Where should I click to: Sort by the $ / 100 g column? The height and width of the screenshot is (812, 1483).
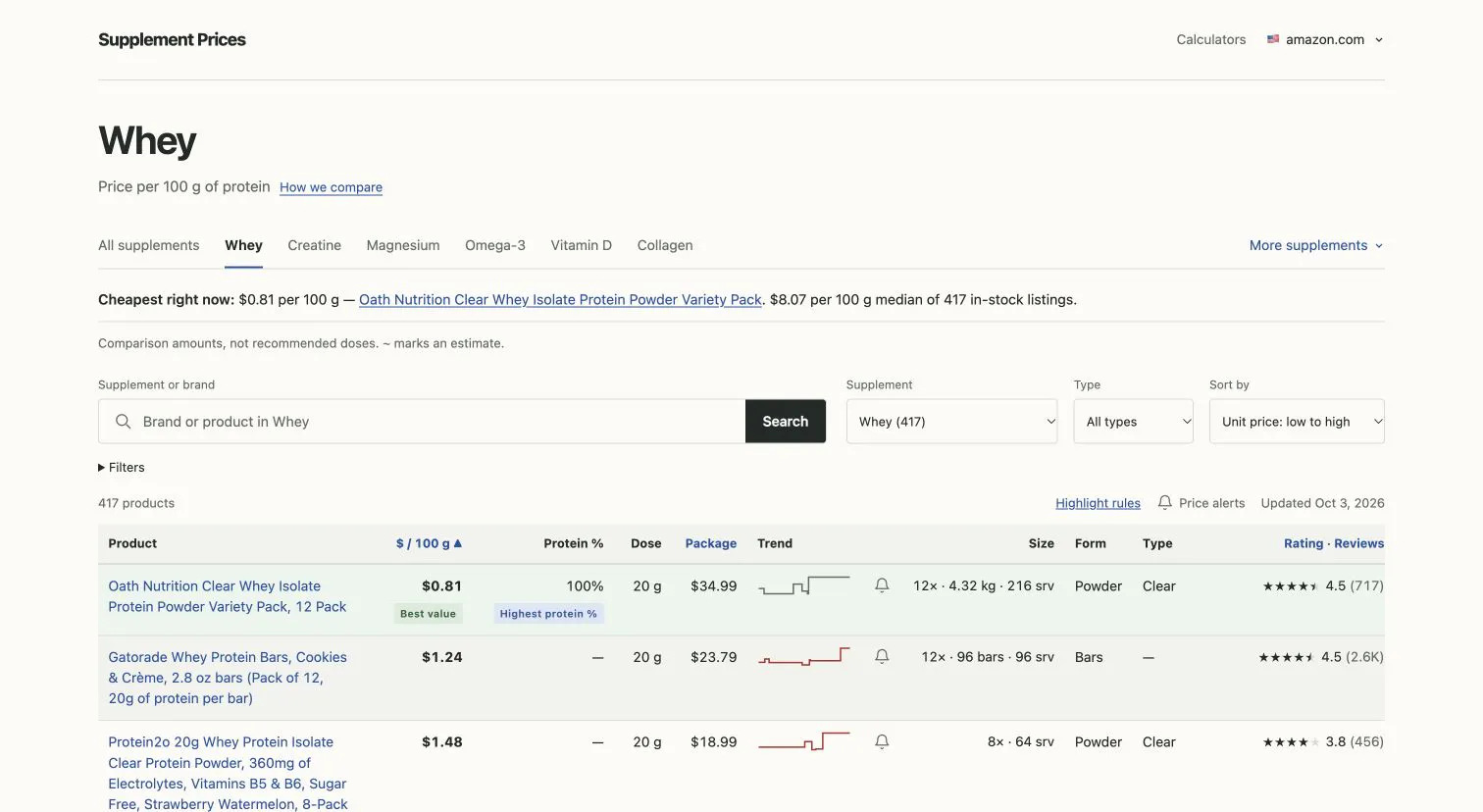429,543
